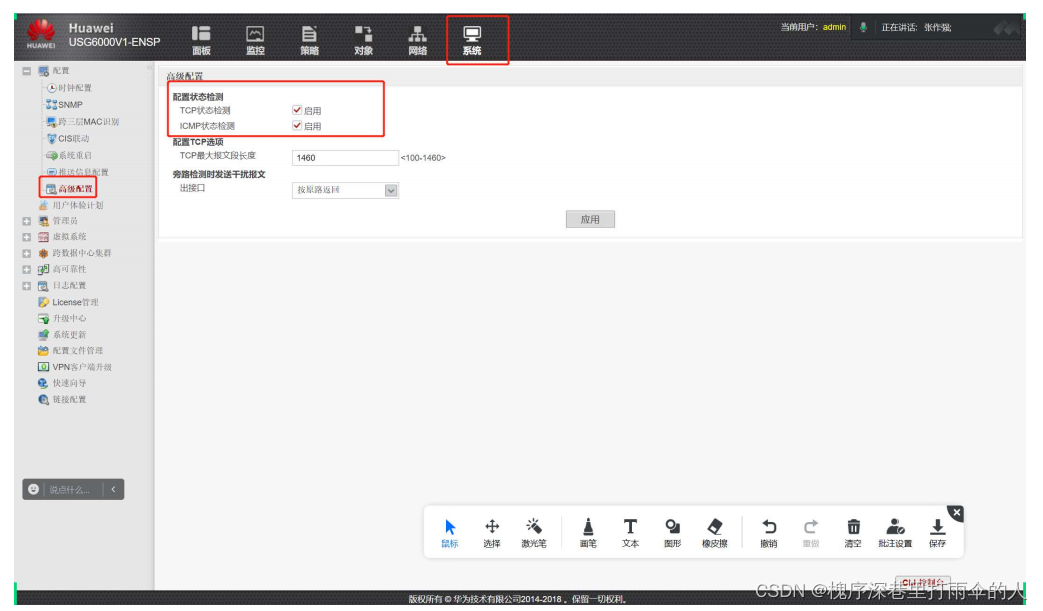The width and height of the screenshot is (1043, 611).
Task: Open the 监控 (Monitor) top menu
Action: [x=255, y=41]
